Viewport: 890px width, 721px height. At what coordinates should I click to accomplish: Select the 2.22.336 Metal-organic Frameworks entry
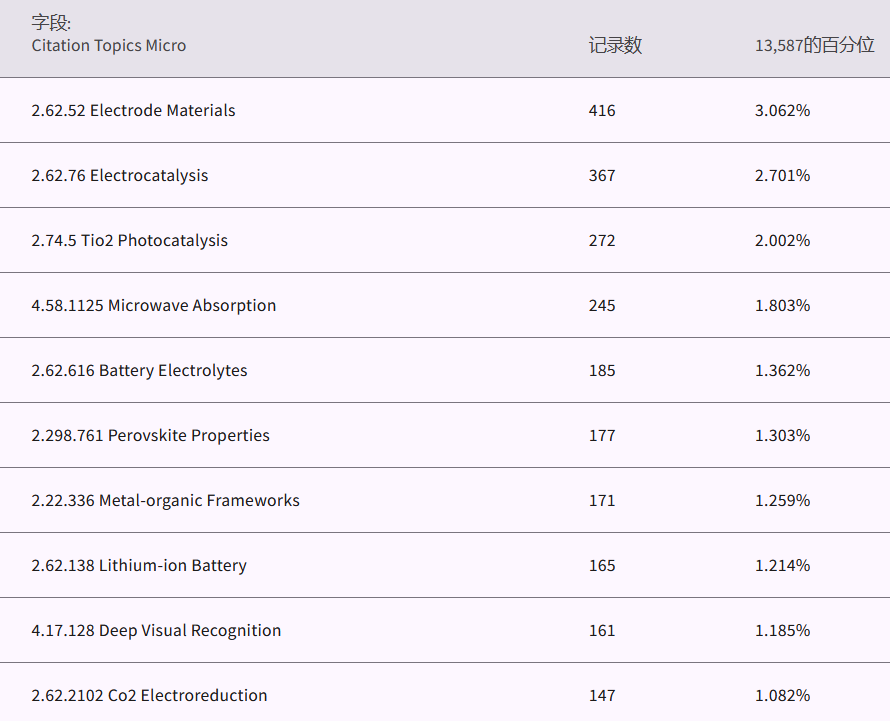(x=165, y=500)
